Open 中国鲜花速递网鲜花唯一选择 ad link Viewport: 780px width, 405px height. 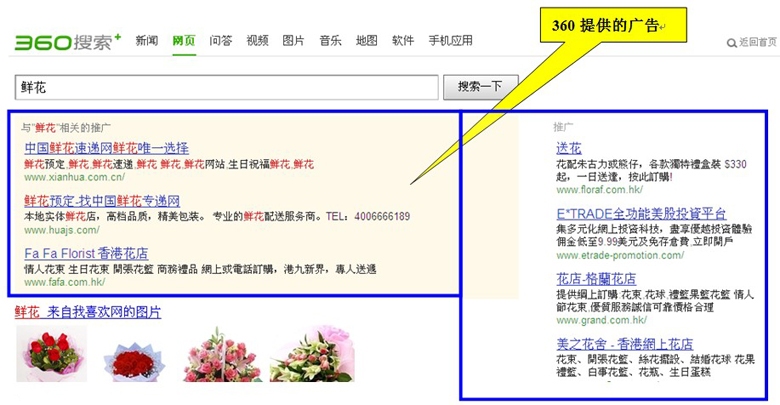(x=106, y=148)
